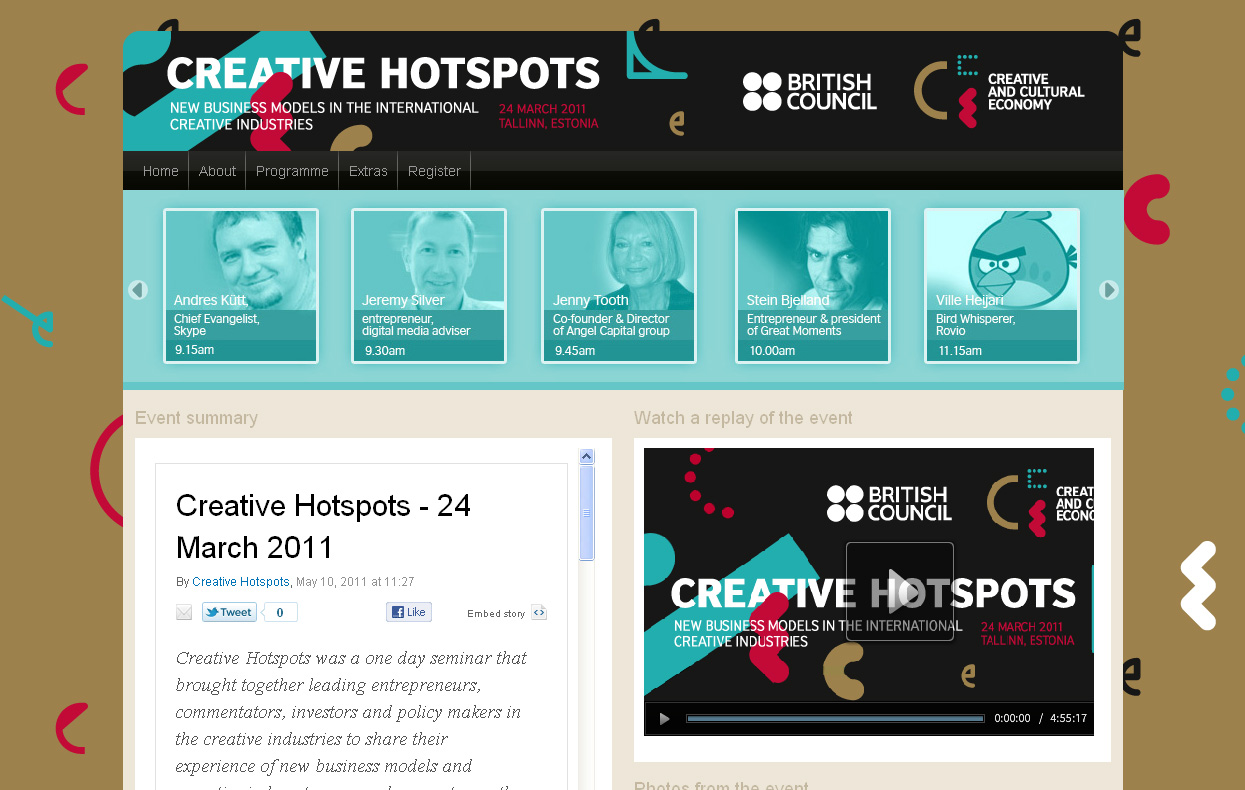Image resolution: width=1245 pixels, height=790 pixels.
Task: Click the Creative Hotspots header title
Action: pyautogui.click(x=383, y=74)
